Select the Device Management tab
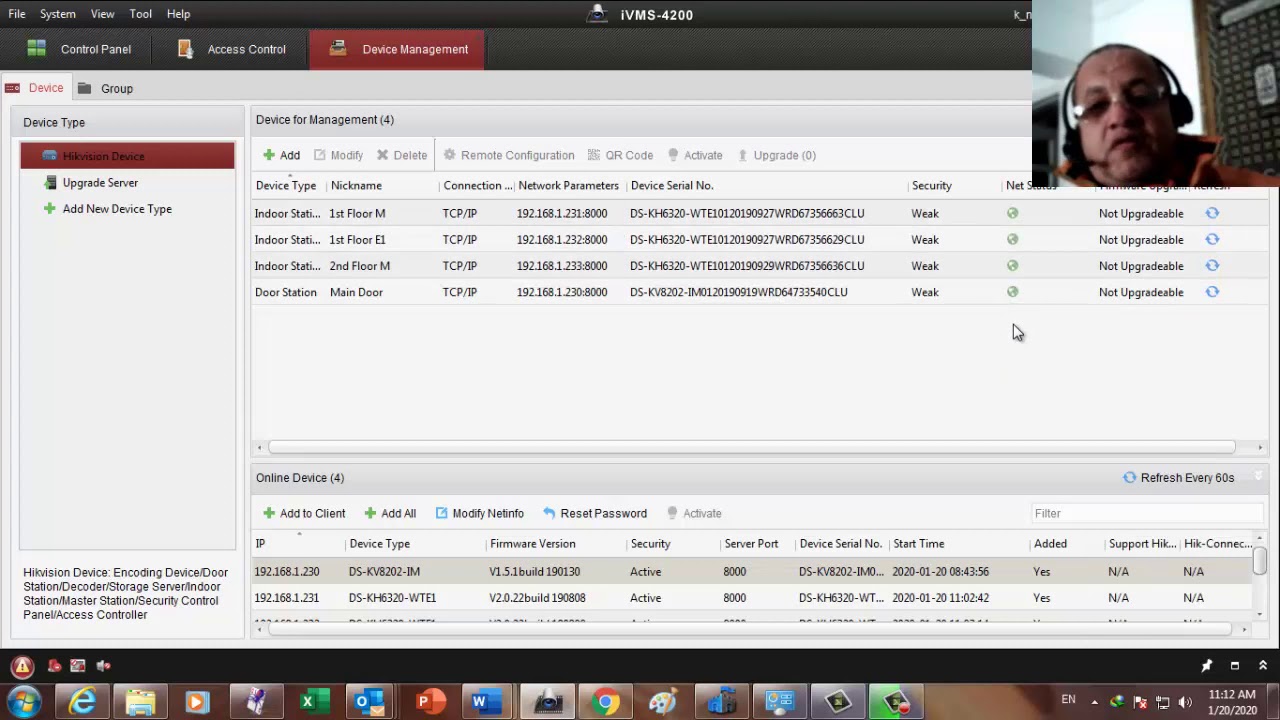1280x720 pixels. [x=397, y=49]
